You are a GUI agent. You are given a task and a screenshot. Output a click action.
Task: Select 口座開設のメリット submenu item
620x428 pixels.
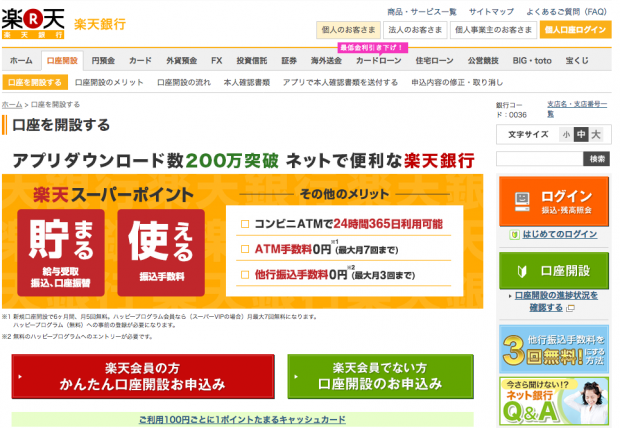pos(109,83)
